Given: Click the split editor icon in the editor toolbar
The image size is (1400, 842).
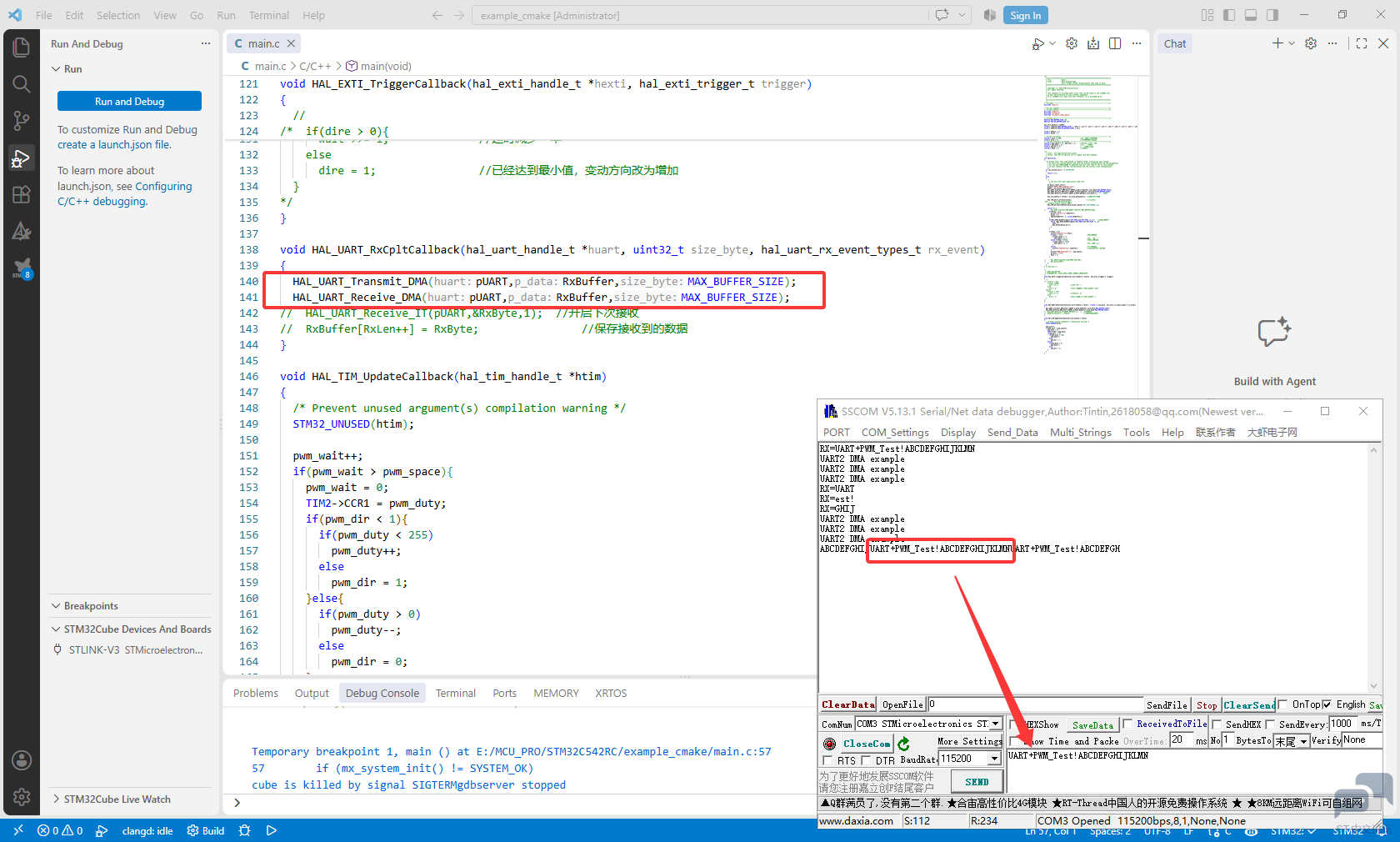Looking at the screenshot, I should 1115,43.
